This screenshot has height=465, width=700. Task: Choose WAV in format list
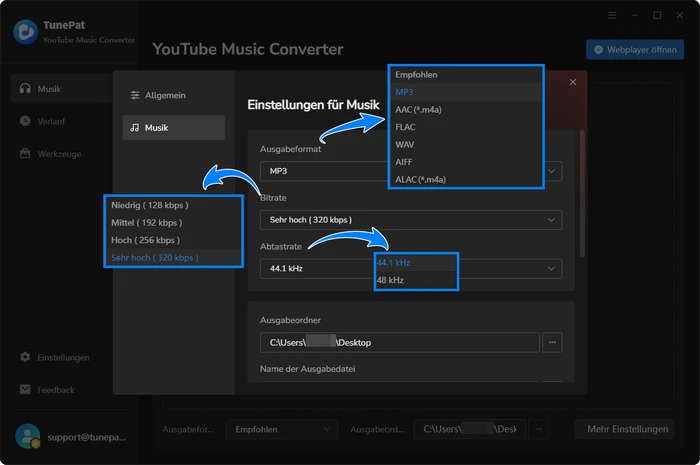tap(466, 144)
